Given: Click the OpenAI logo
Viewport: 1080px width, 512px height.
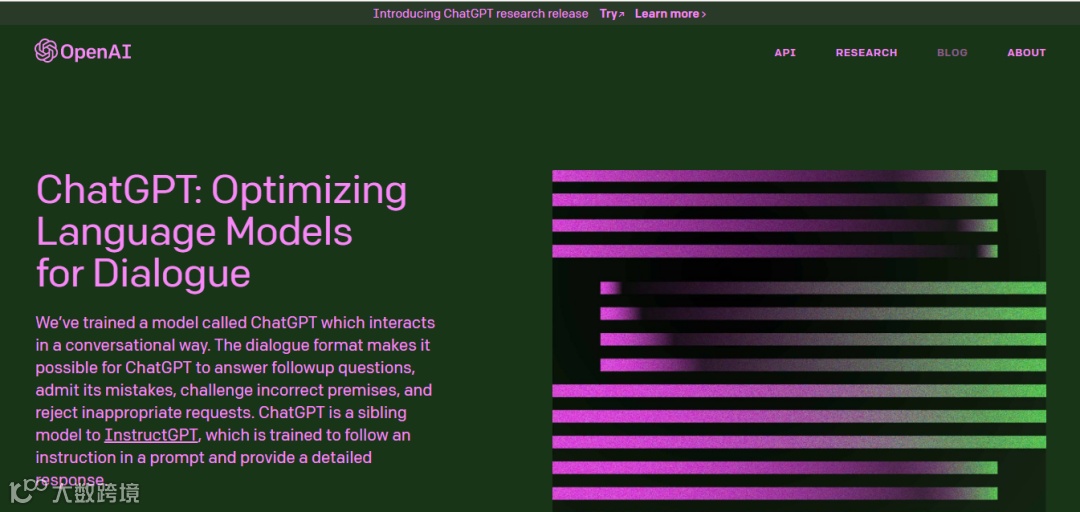Looking at the screenshot, I should tap(83, 51).
